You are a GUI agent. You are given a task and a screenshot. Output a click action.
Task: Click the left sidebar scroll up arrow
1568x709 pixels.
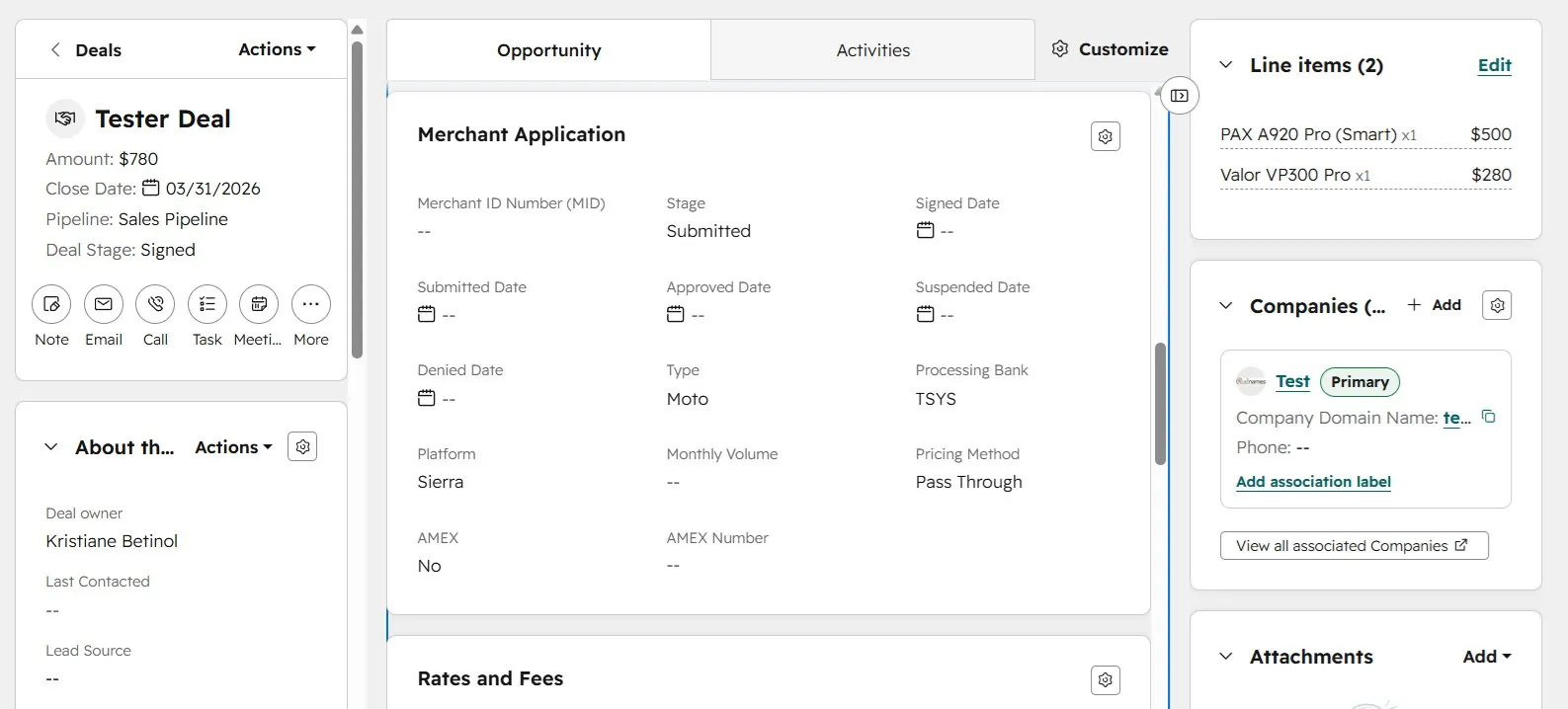click(358, 30)
